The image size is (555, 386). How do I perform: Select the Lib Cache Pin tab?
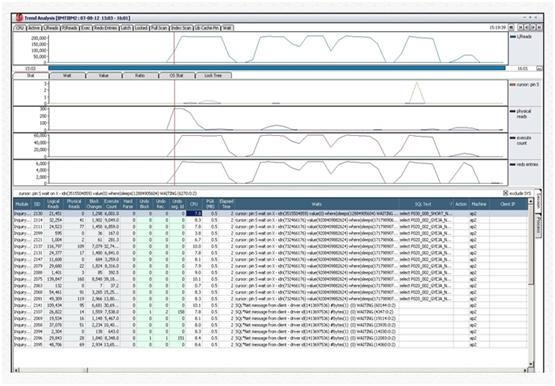coord(207,28)
